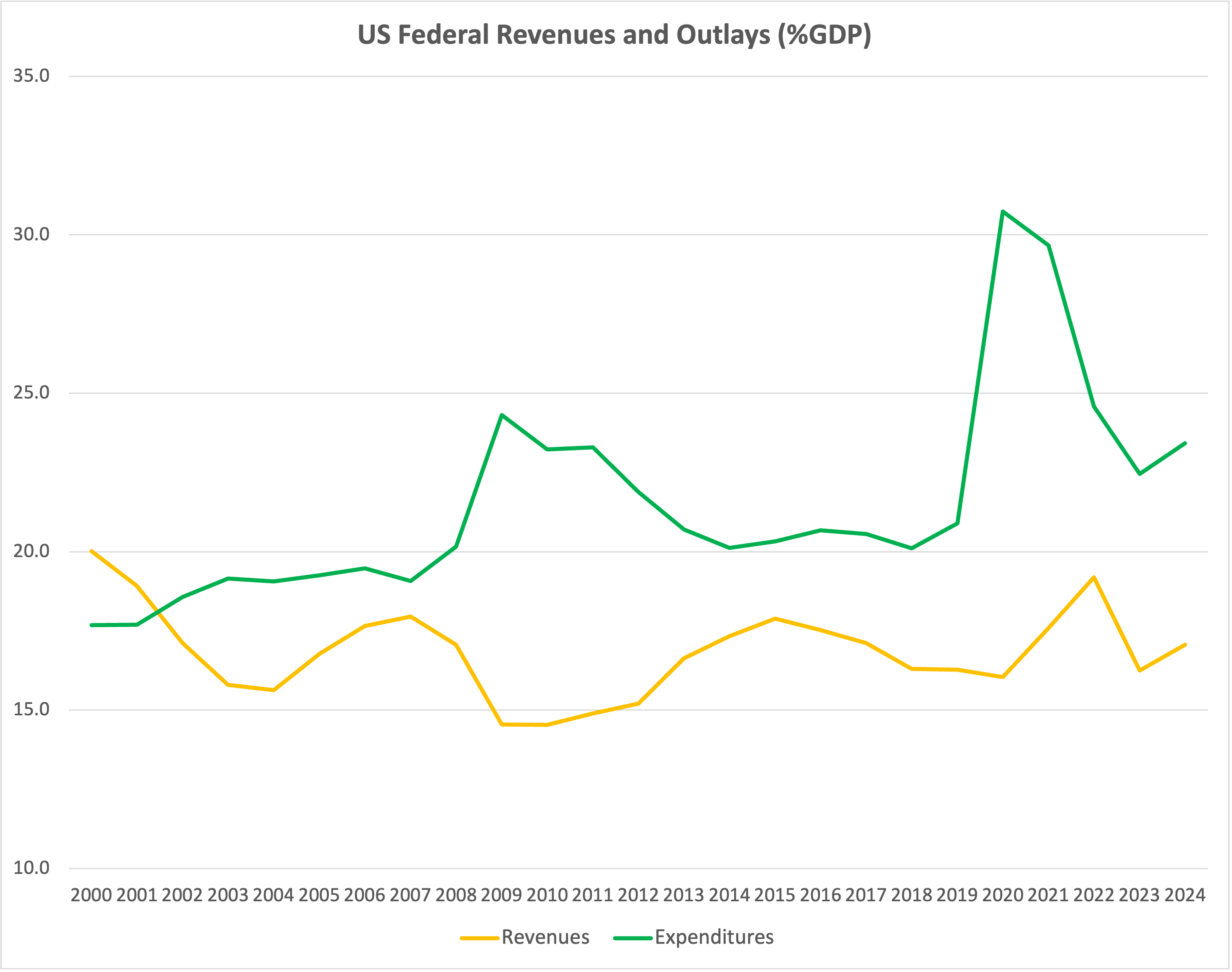Click the 2000 x-axis year label
Screen dimensions: 1232x972
(x=91, y=895)
